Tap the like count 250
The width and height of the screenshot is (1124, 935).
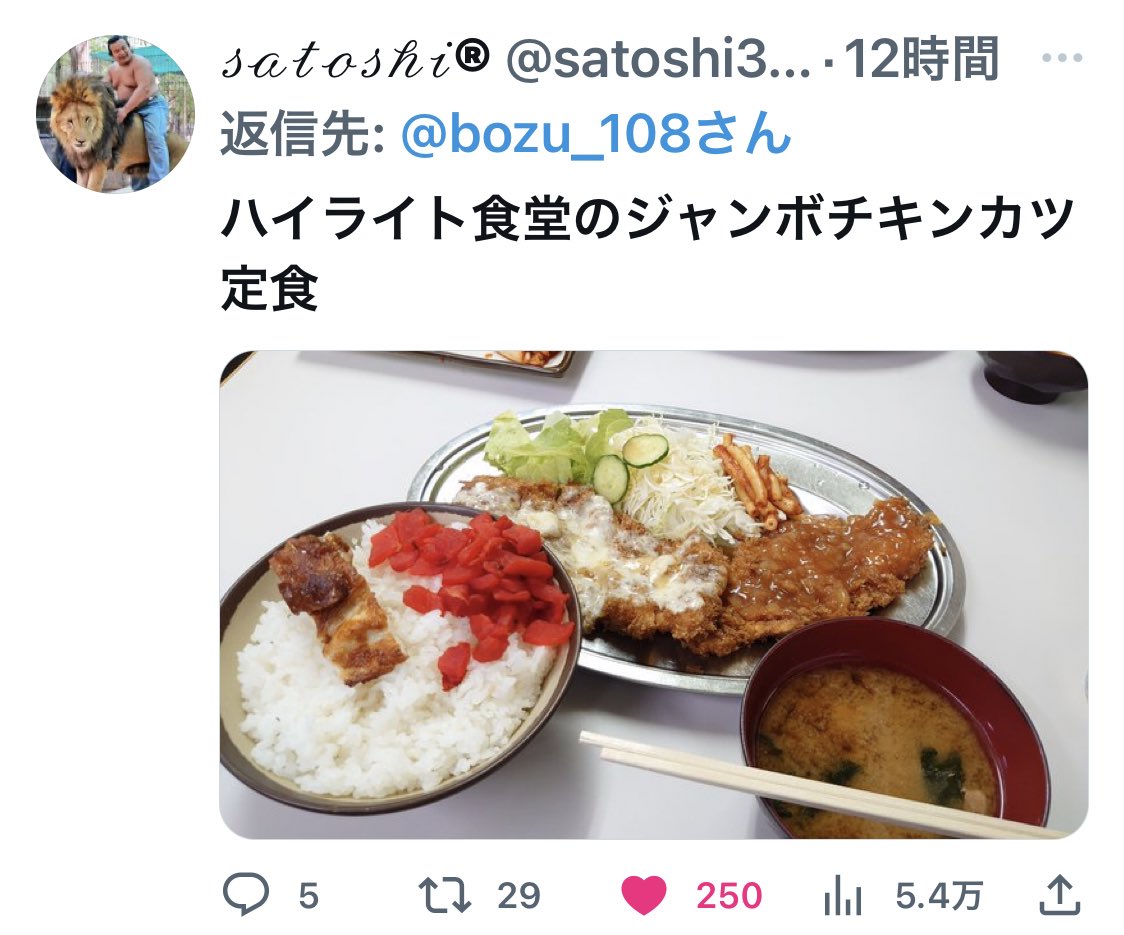click(x=729, y=896)
